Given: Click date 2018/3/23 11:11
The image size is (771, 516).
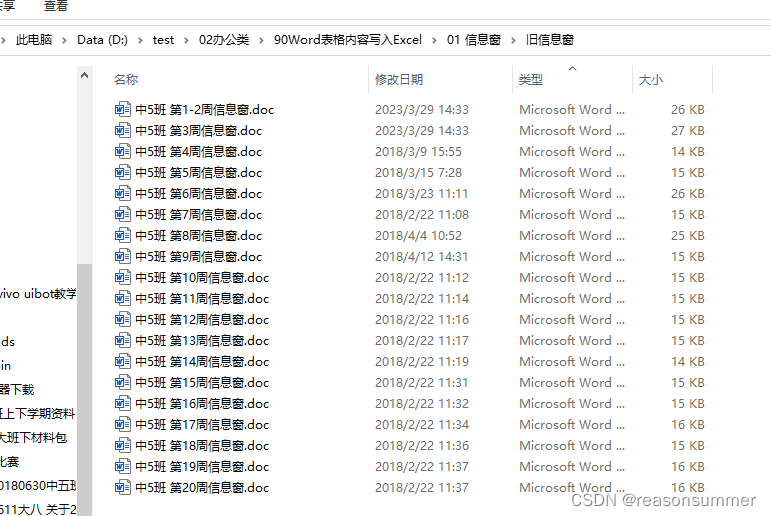Looking at the screenshot, I should (x=421, y=193).
